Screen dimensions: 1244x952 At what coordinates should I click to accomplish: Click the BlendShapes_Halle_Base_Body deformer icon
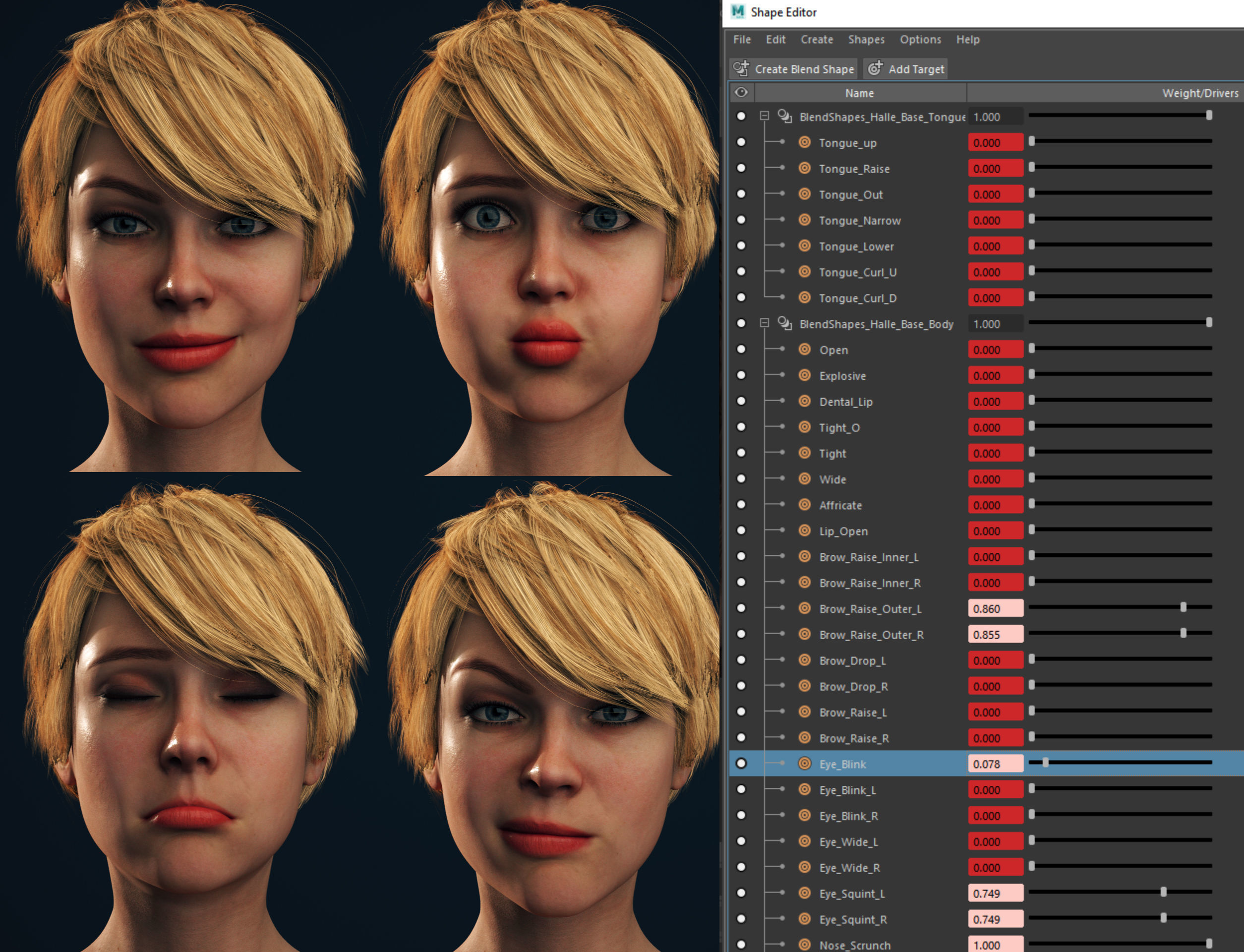point(784,324)
